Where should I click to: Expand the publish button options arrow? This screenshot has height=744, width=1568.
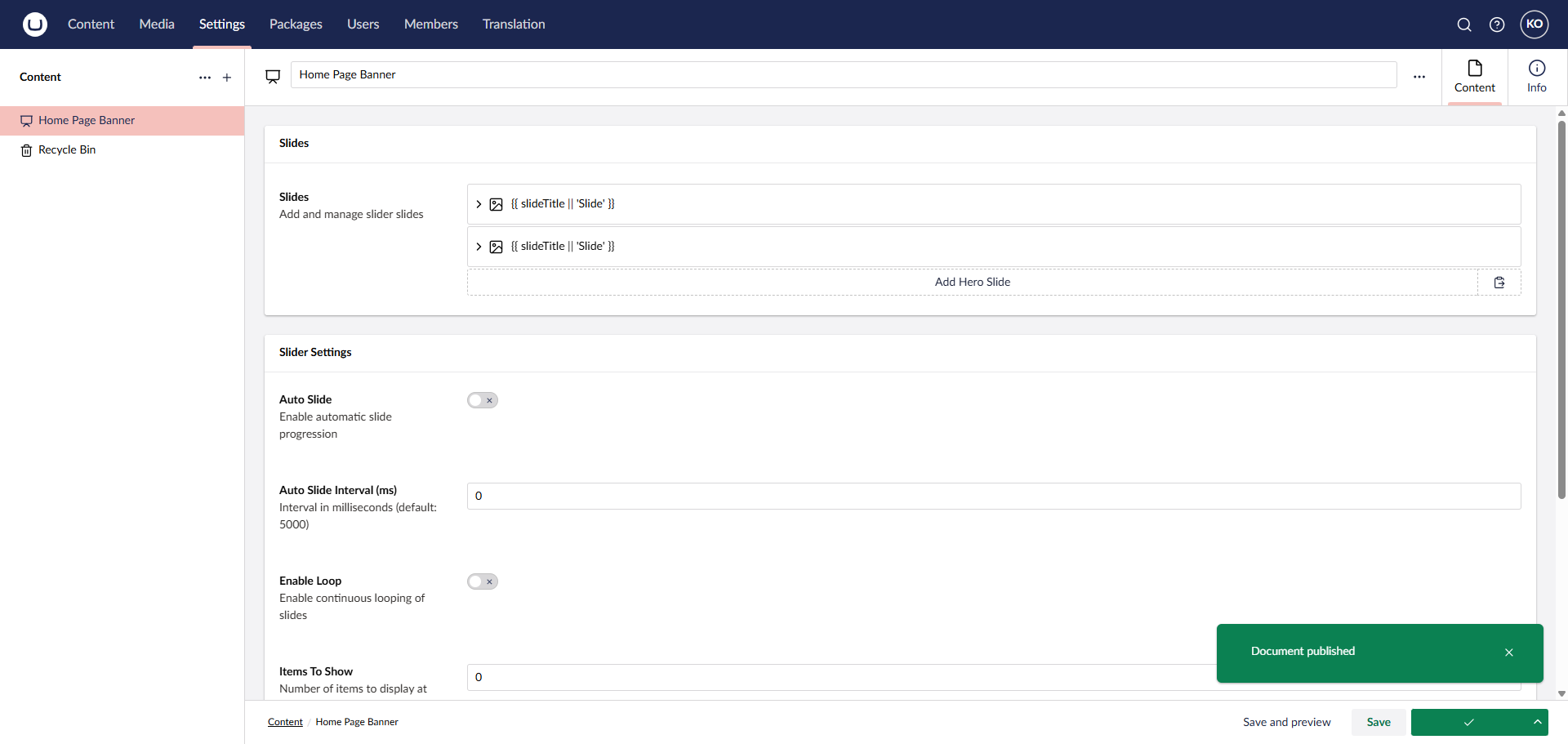[1537, 722]
